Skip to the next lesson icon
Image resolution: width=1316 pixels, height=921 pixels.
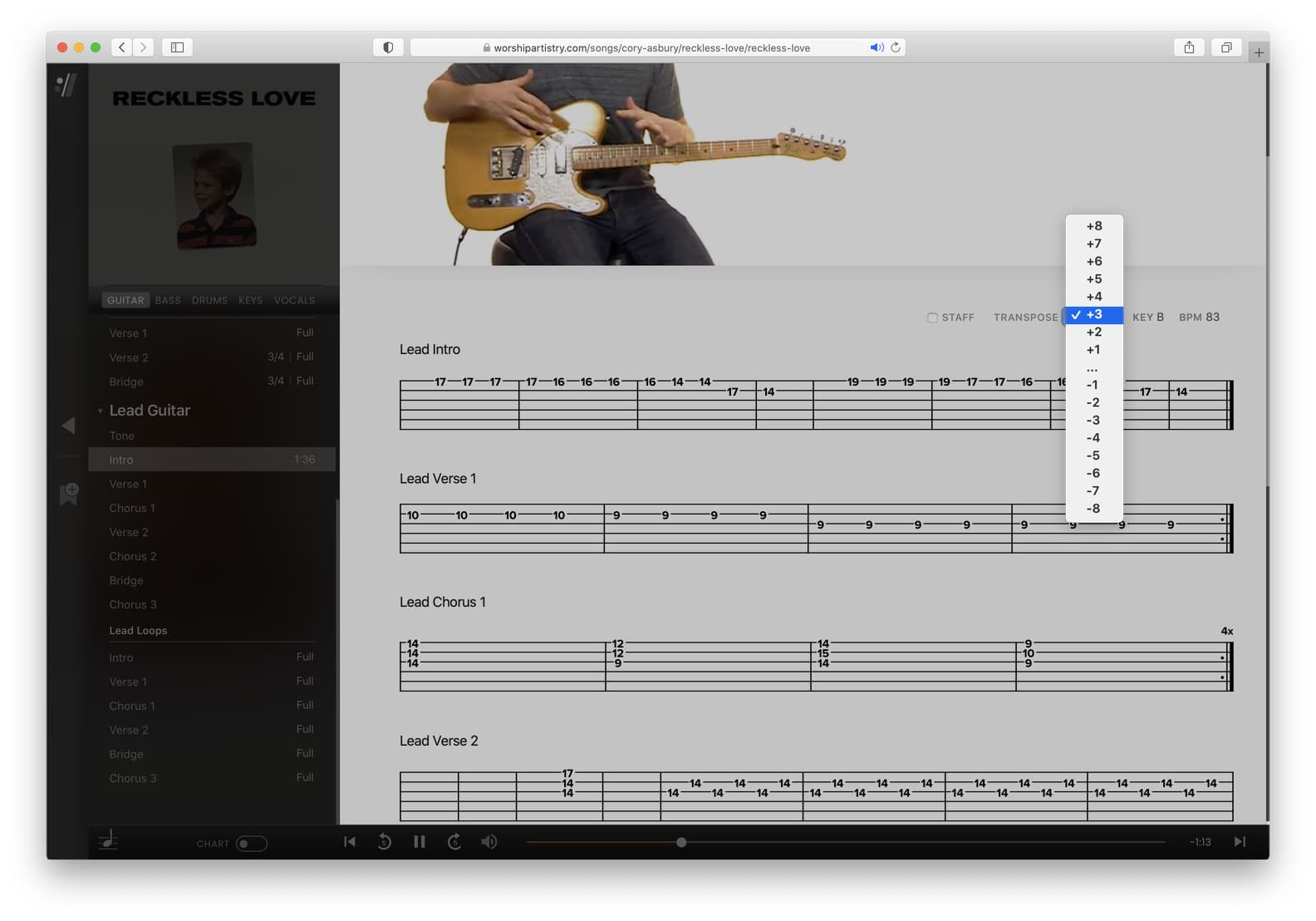[x=1240, y=842]
